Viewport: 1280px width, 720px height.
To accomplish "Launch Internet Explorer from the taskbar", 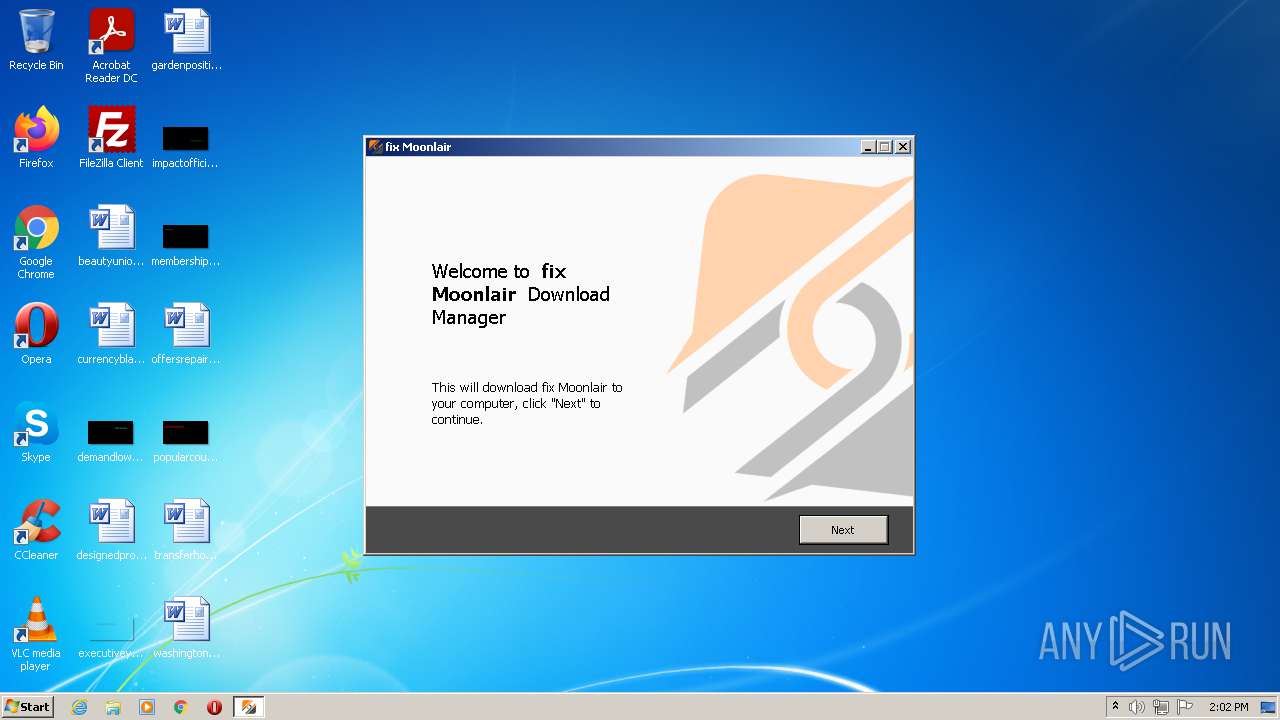I will (x=79, y=707).
